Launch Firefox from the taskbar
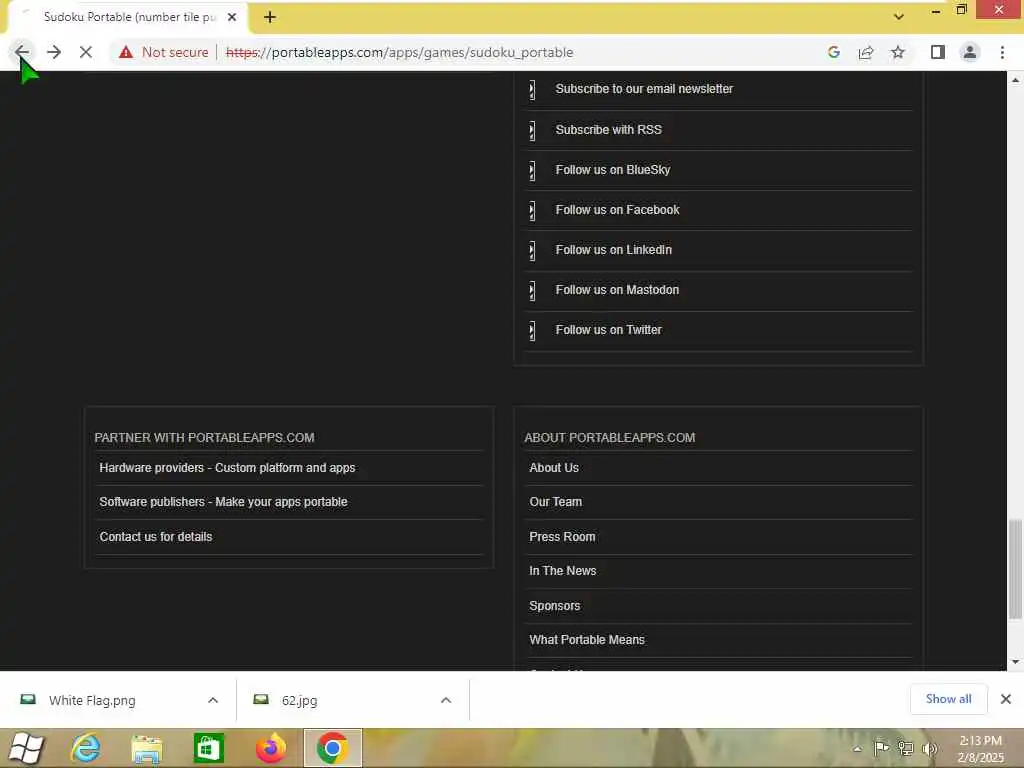 pos(270,748)
